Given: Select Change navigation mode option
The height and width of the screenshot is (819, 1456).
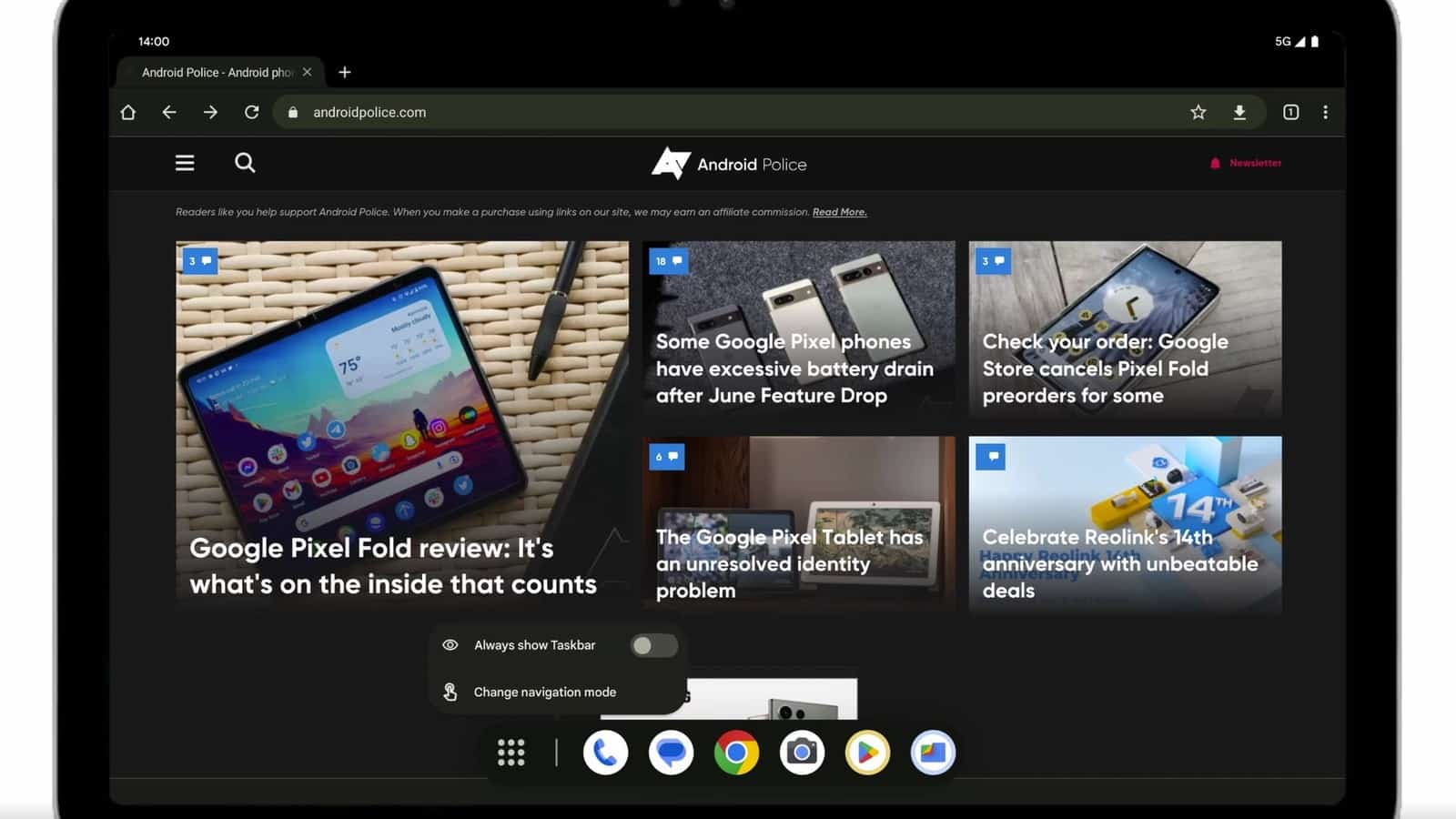Looking at the screenshot, I should point(556,693).
